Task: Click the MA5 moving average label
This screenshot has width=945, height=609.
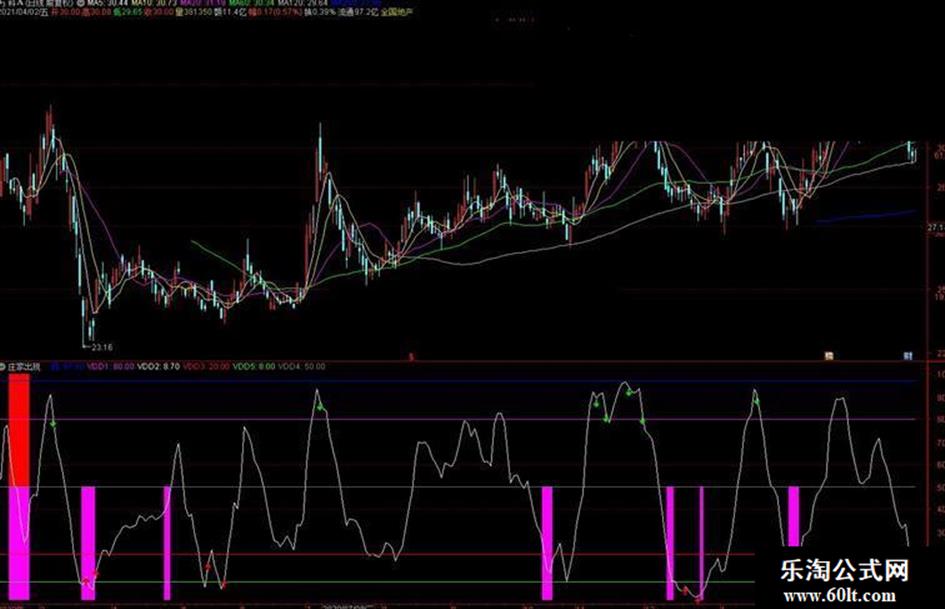Action: pos(108,3)
